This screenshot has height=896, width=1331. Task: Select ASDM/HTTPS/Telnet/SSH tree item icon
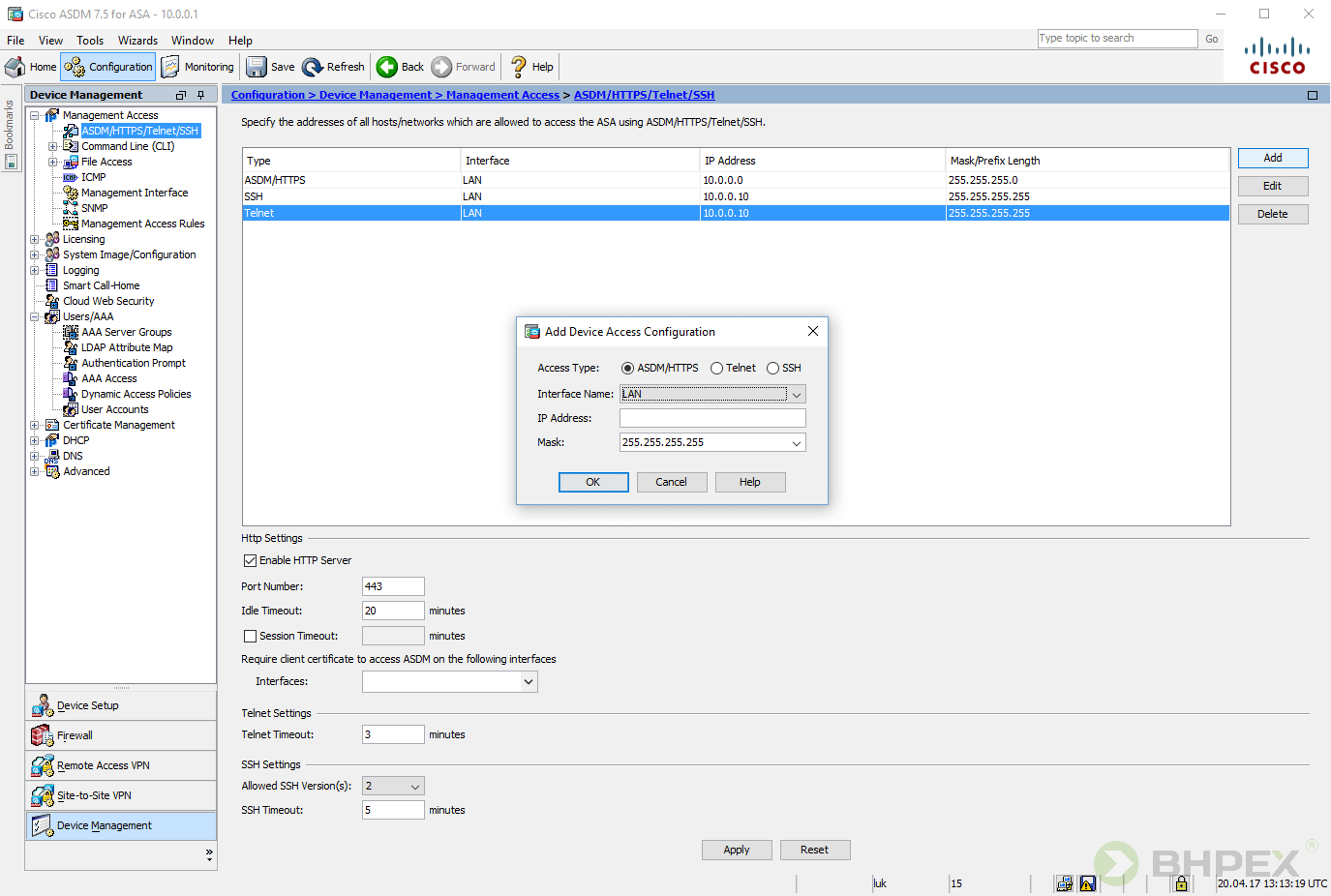(71, 131)
